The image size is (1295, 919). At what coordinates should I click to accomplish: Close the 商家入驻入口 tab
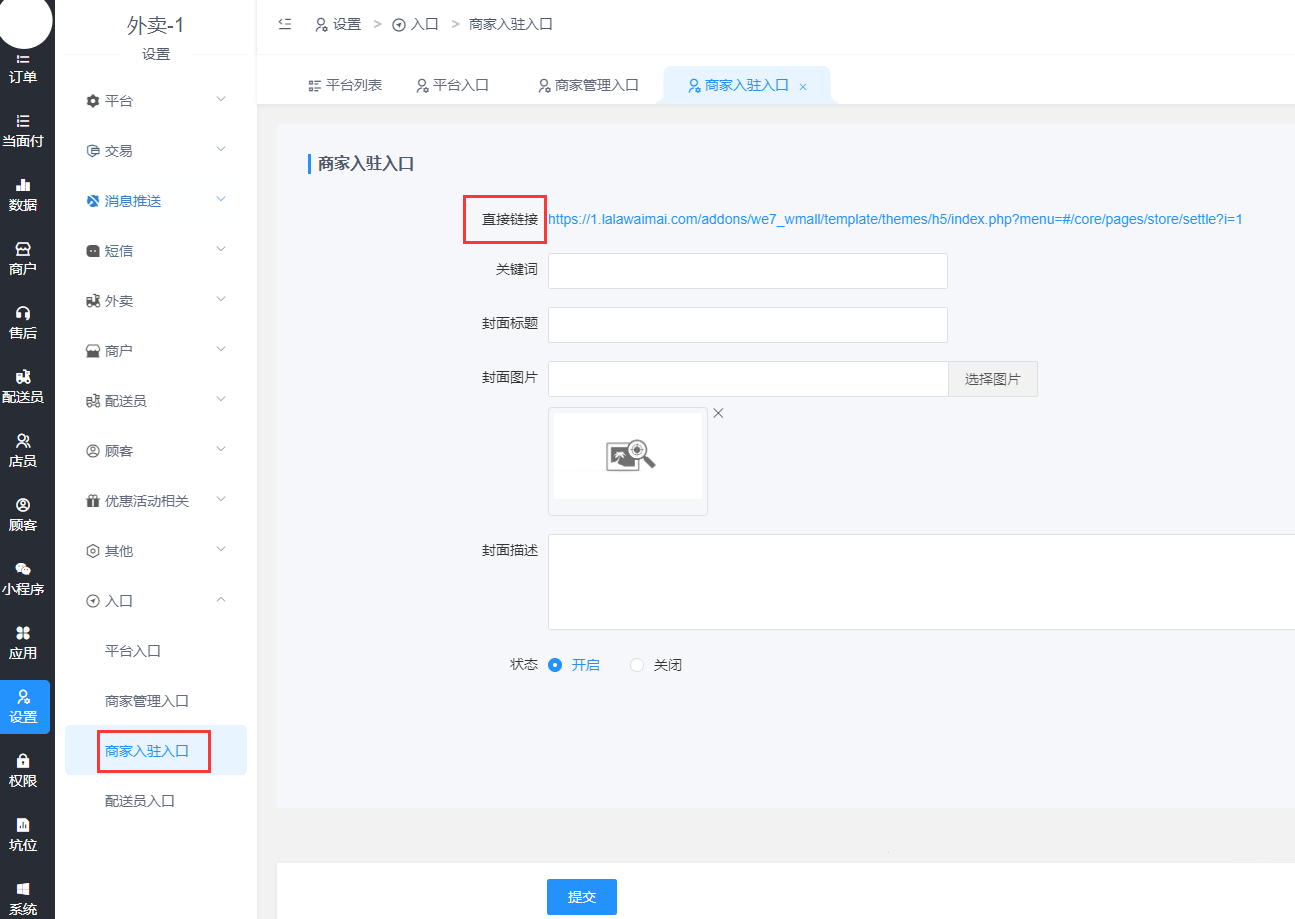(803, 87)
